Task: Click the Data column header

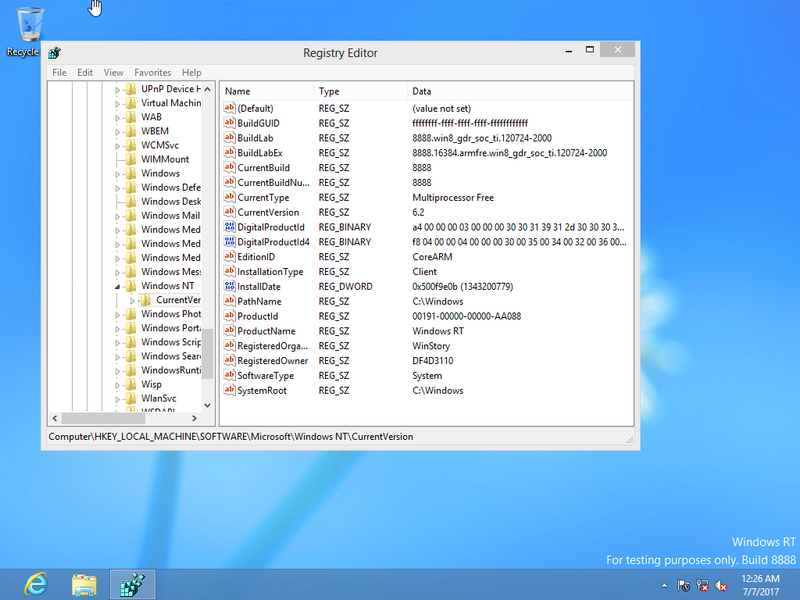Action: [x=421, y=91]
